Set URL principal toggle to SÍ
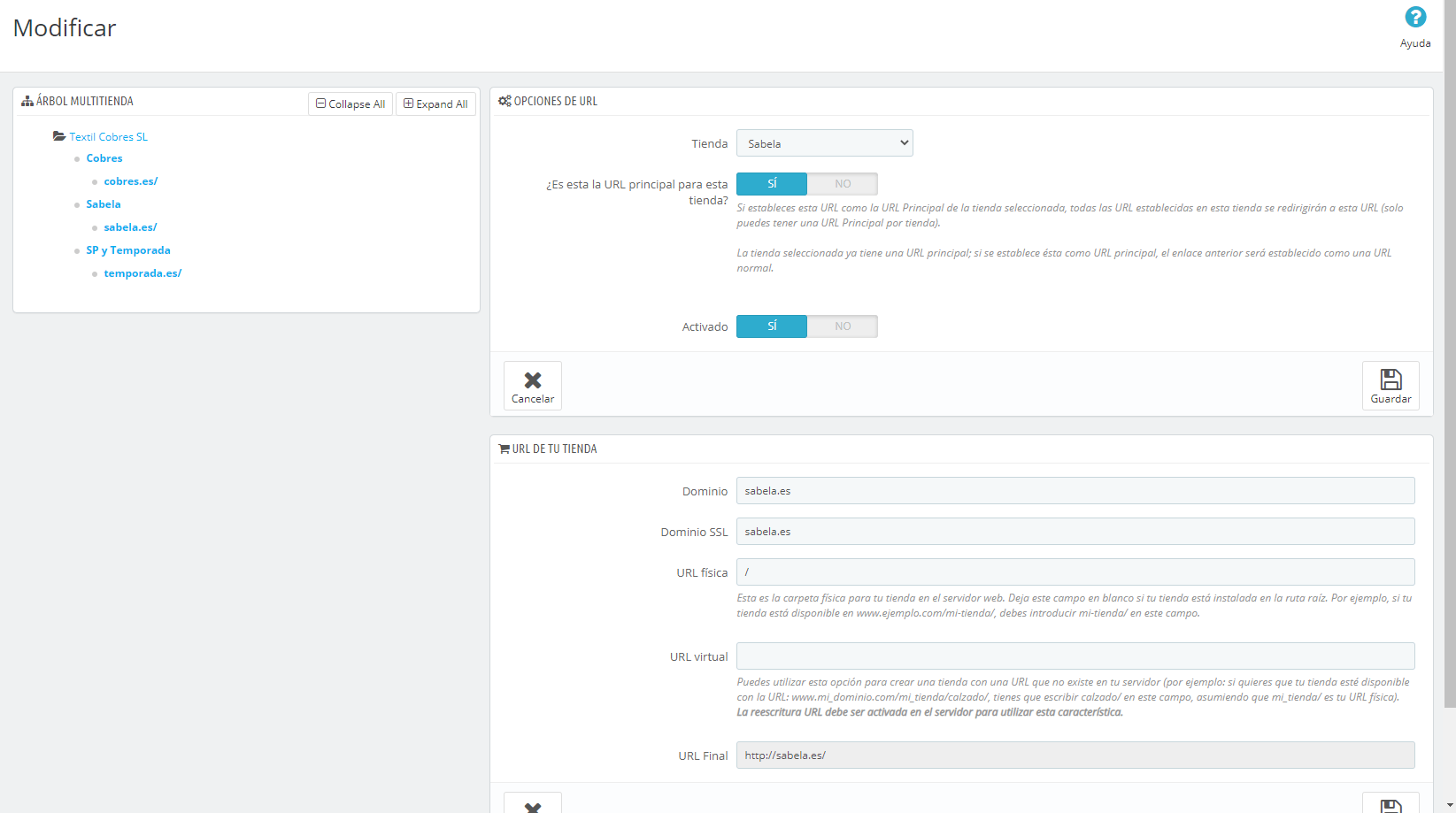The image size is (1456, 813). click(772, 184)
